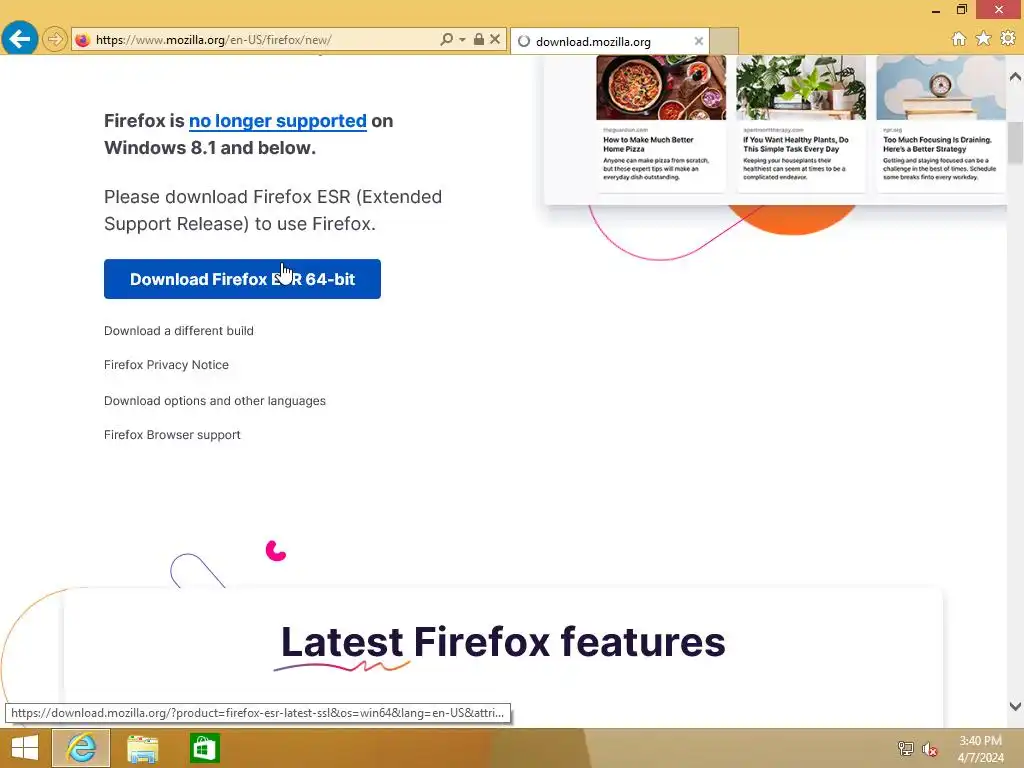1024x768 pixels.
Task: Click the "Latest Firefox features" heading
Action: (503, 642)
